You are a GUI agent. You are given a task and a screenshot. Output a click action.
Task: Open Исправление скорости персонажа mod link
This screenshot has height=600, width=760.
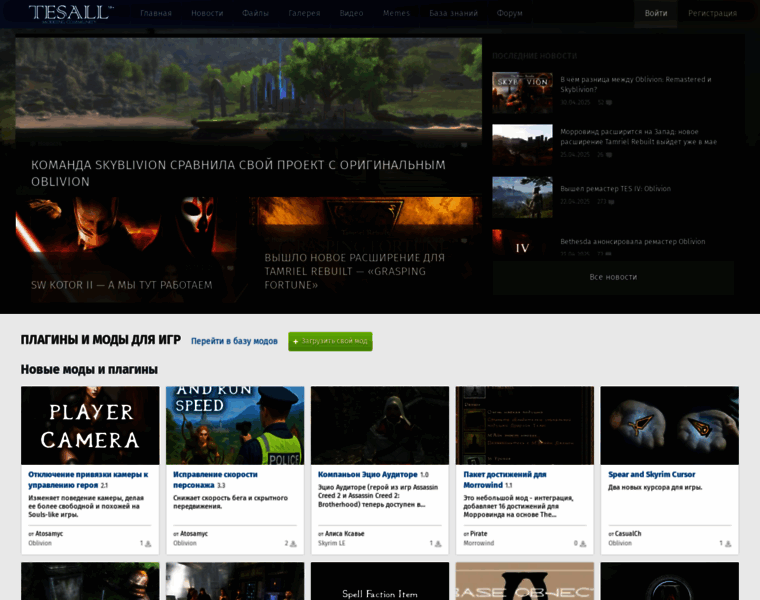[215, 479]
